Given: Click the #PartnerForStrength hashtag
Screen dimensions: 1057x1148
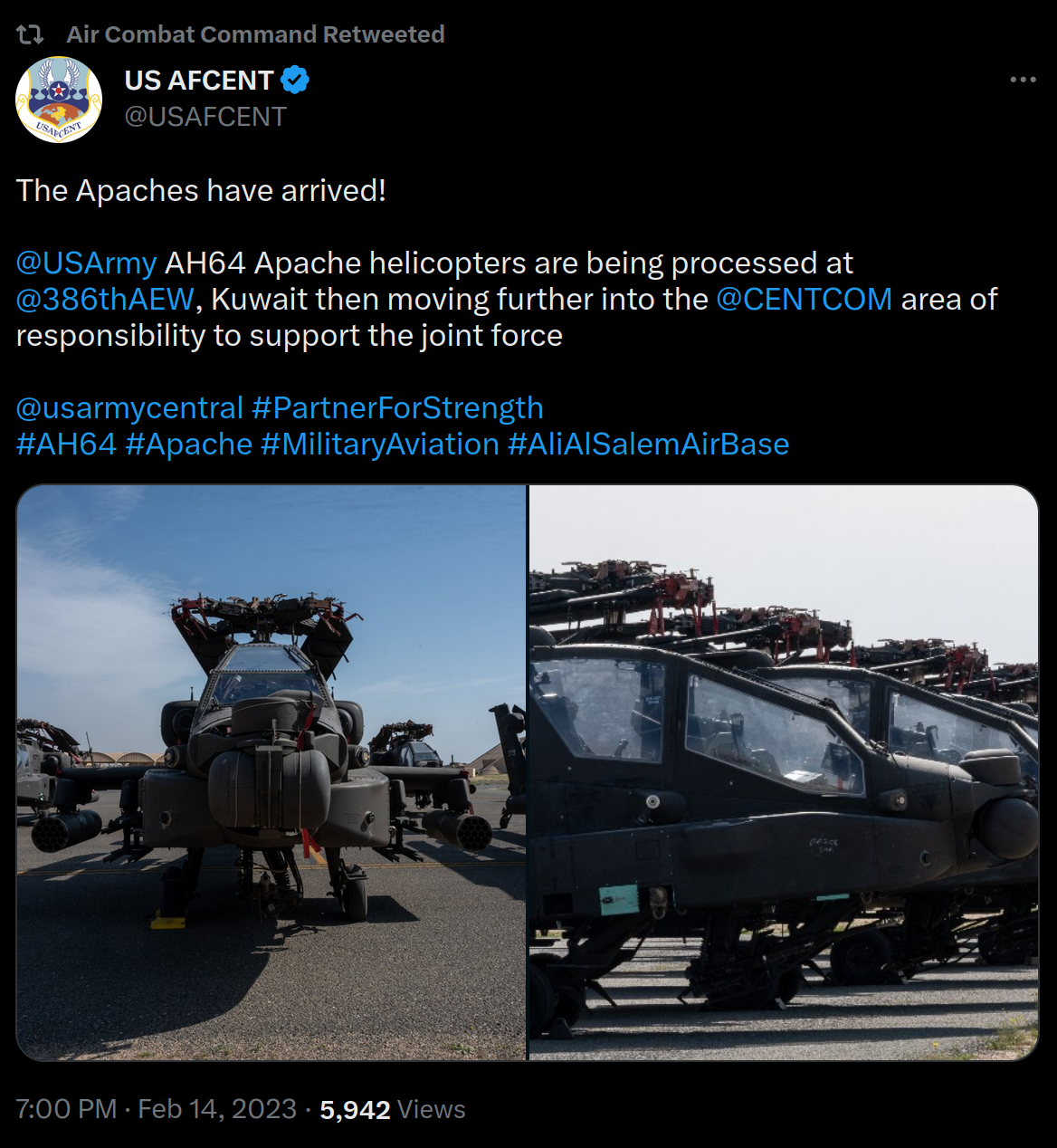Looking at the screenshot, I should [397, 407].
